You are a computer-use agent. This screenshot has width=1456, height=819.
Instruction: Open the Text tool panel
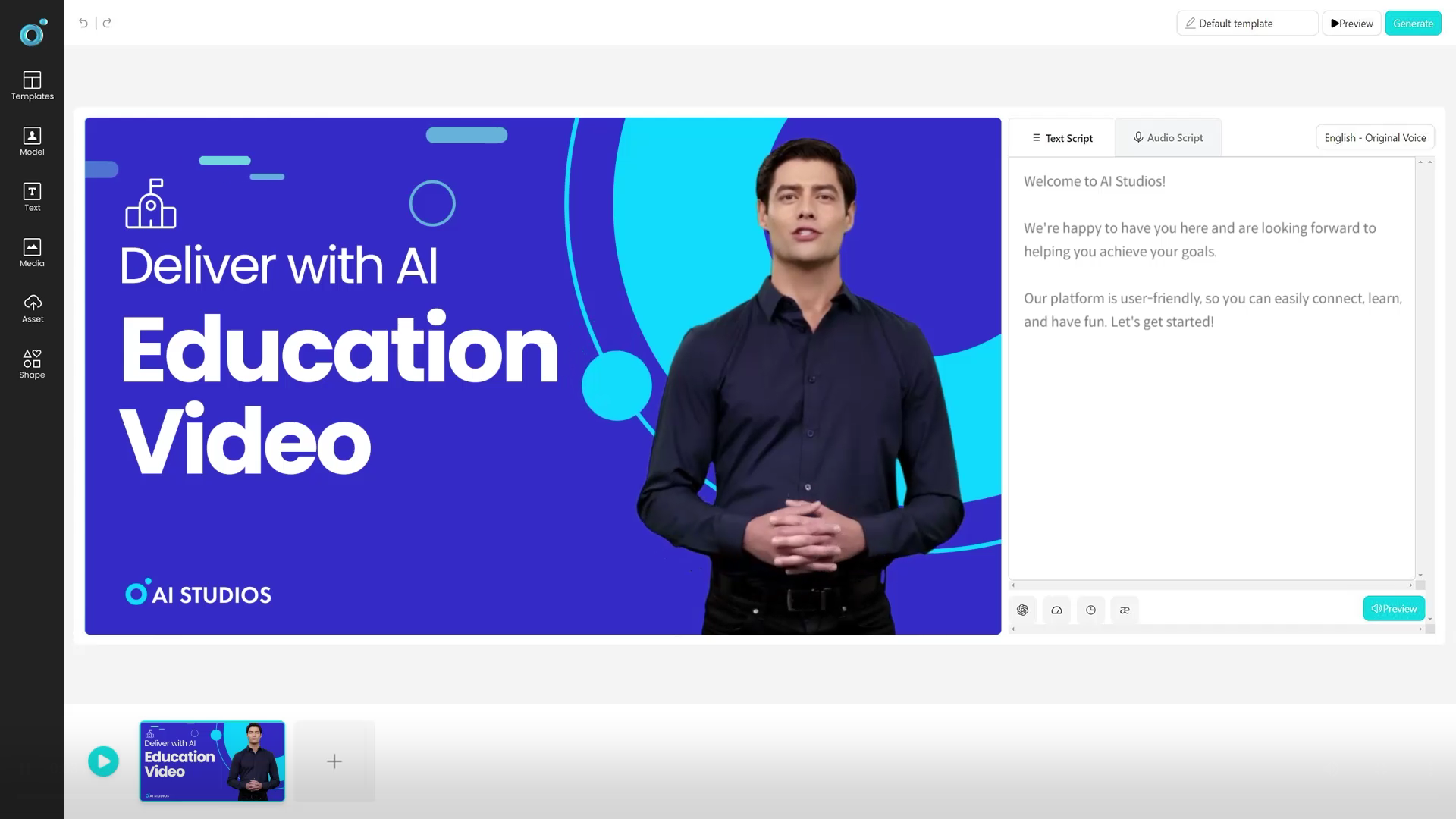click(x=32, y=197)
